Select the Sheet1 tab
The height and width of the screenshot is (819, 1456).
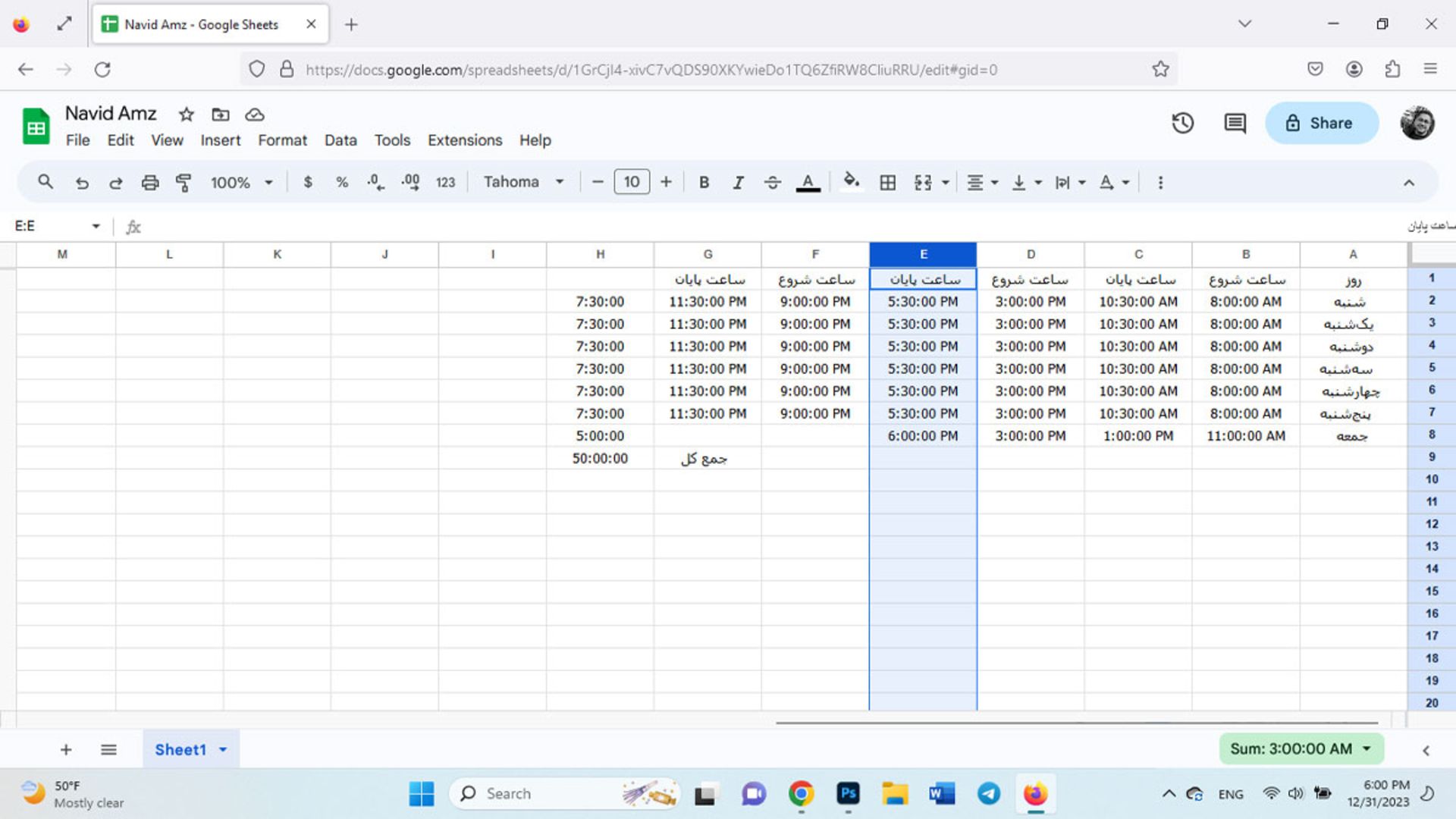coord(181,749)
